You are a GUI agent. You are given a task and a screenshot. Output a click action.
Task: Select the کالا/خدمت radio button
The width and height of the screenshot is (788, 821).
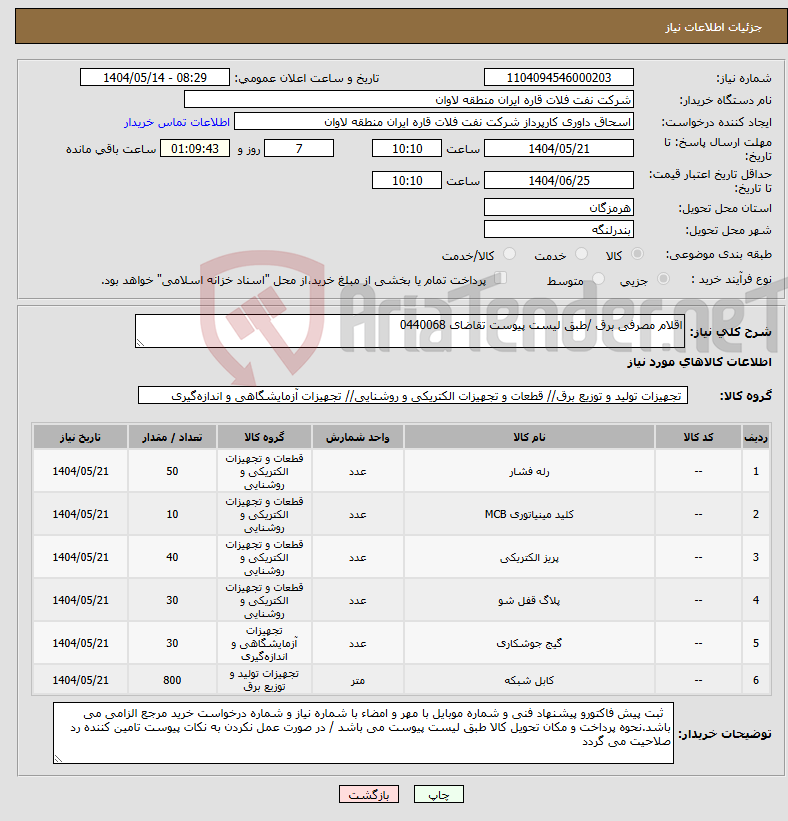(x=509, y=254)
